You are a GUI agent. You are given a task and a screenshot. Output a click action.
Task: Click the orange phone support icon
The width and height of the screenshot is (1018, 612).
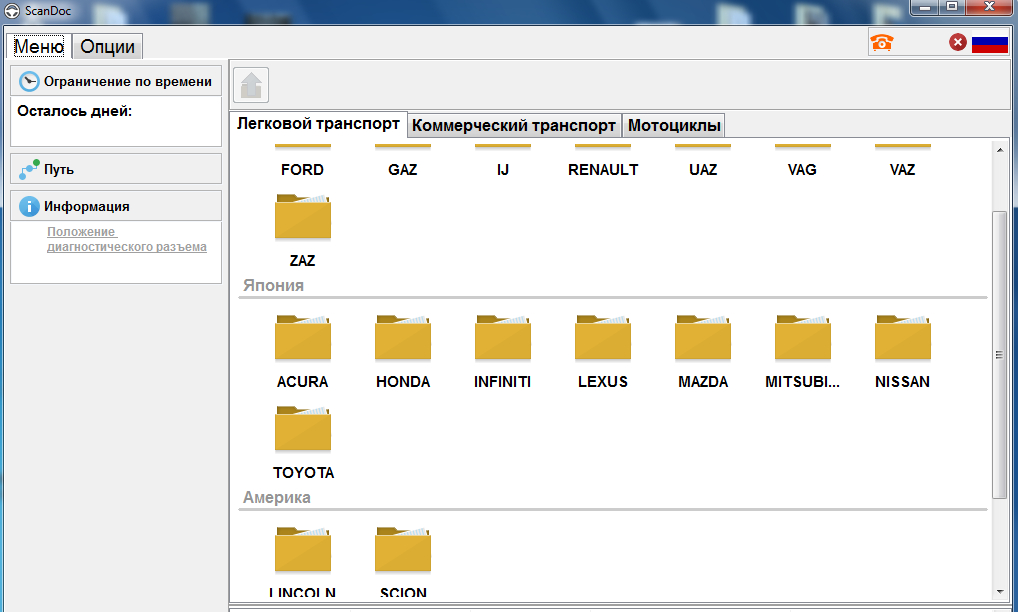(x=882, y=42)
